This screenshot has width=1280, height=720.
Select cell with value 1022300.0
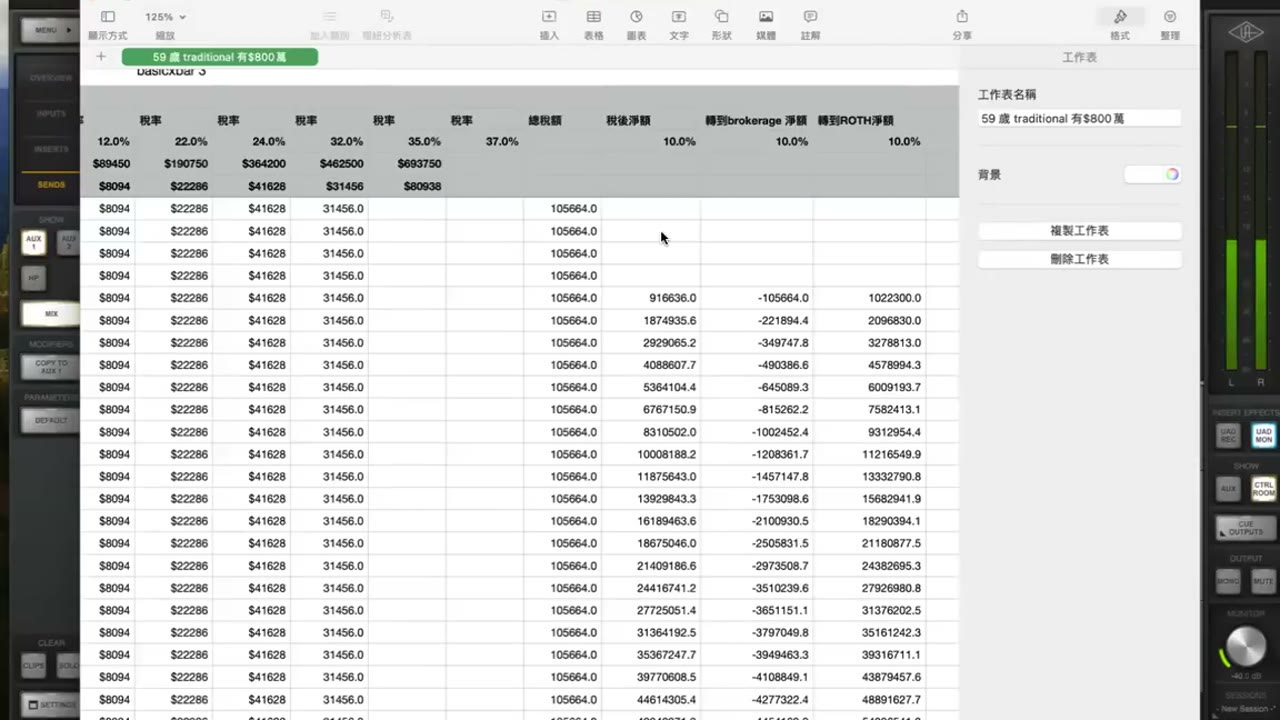[870, 298]
